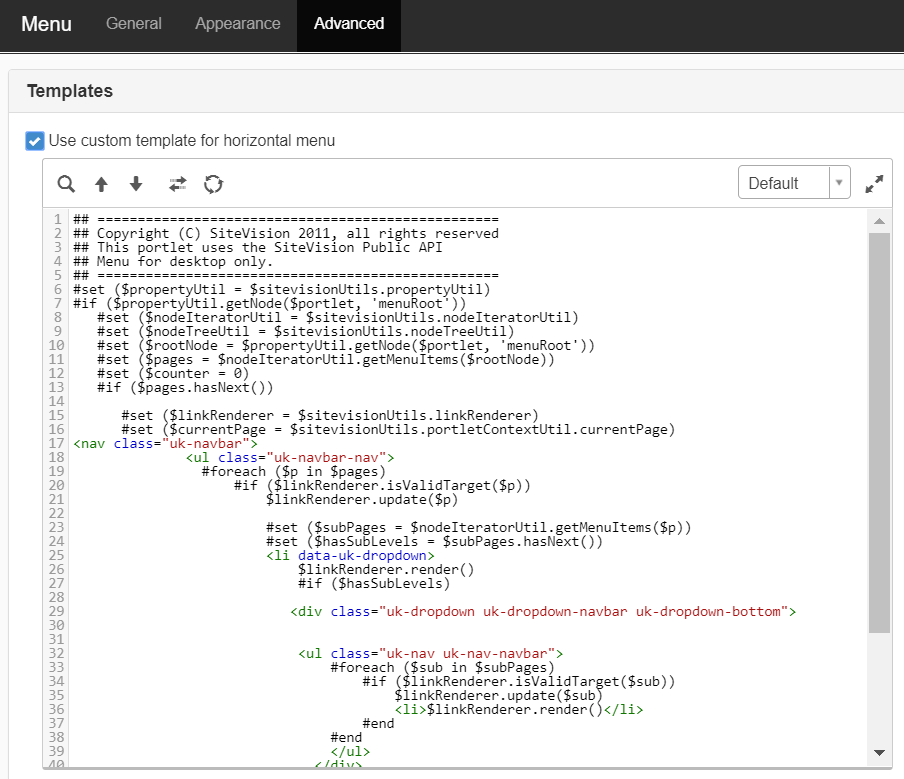
Task: Click the Menu title in header
Action: coord(47,24)
